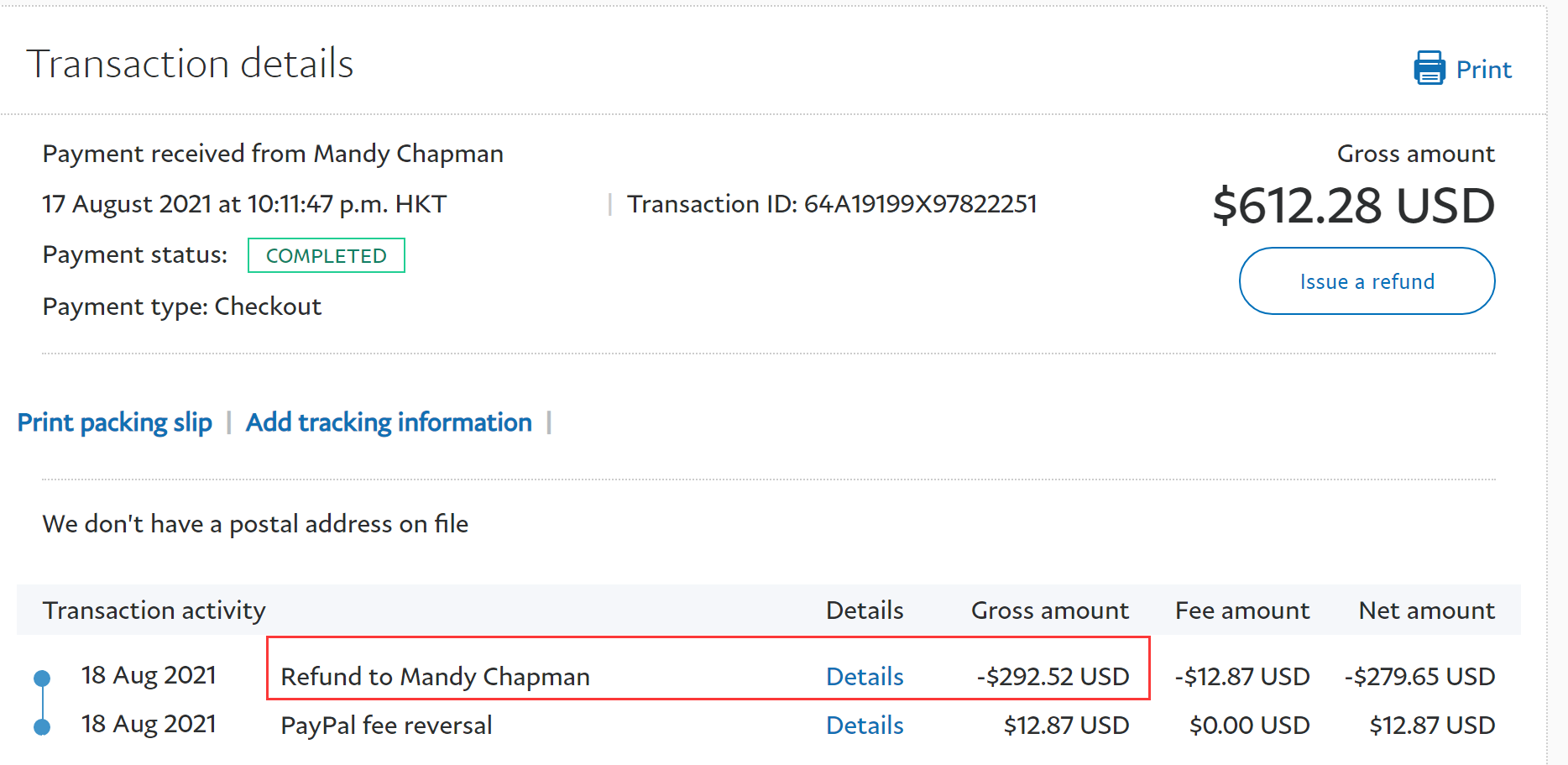The image size is (1568, 765).
Task: Open Print packing slip link
Action: point(115,422)
